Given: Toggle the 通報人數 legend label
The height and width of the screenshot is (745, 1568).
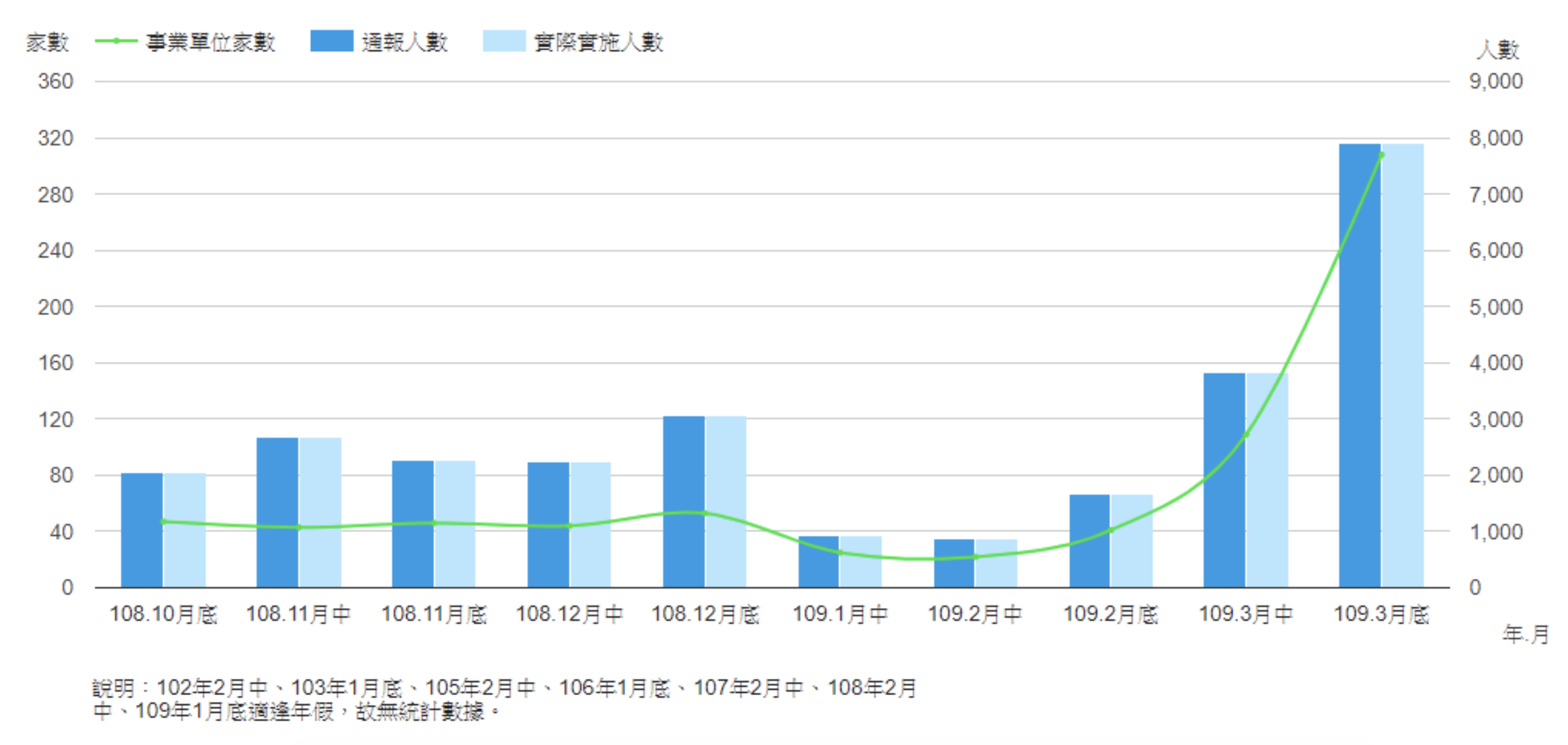Looking at the screenshot, I should click(x=405, y=42).
